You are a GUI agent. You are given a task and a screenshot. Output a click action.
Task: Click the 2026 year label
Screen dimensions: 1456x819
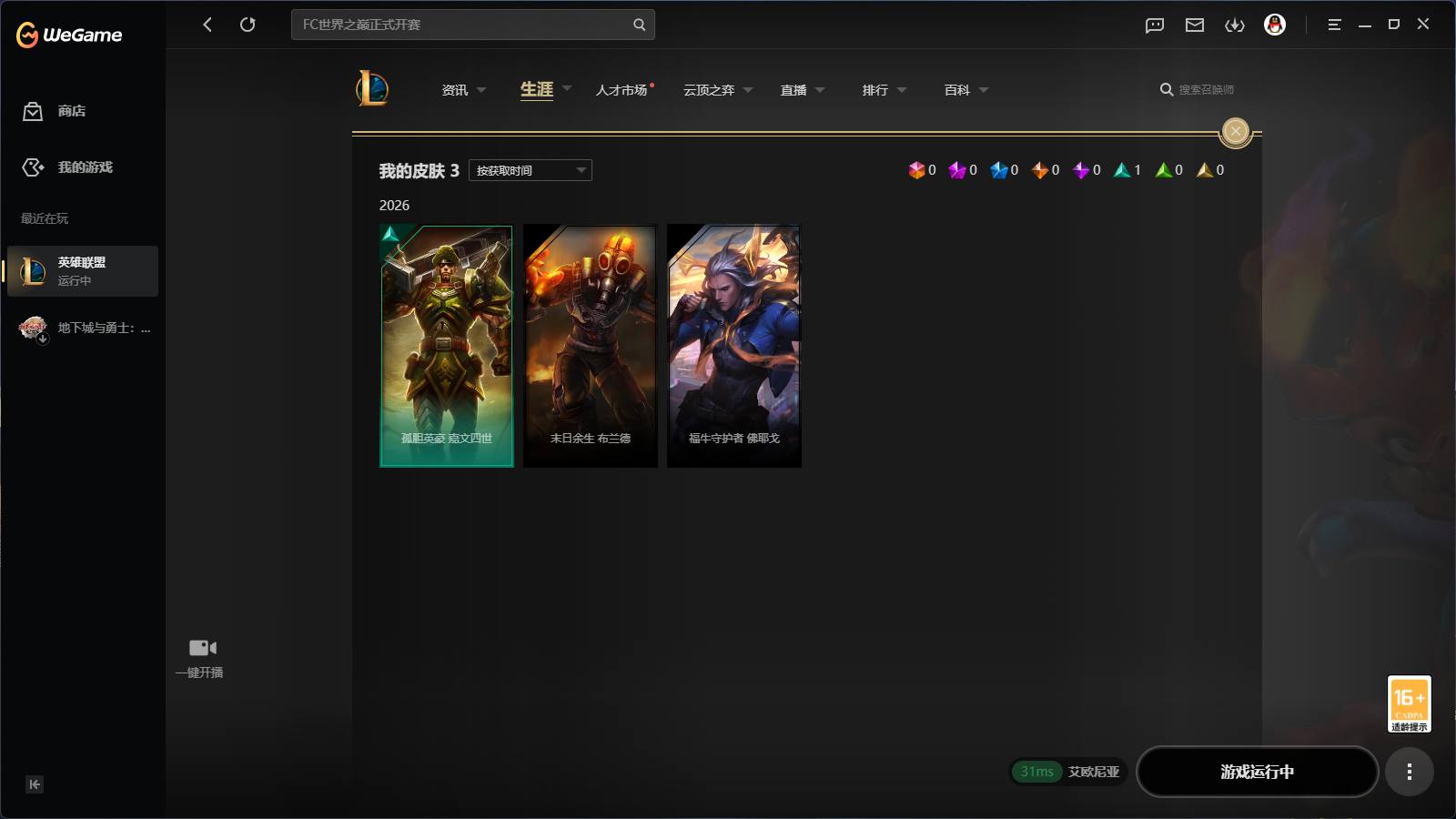[394, 206]
